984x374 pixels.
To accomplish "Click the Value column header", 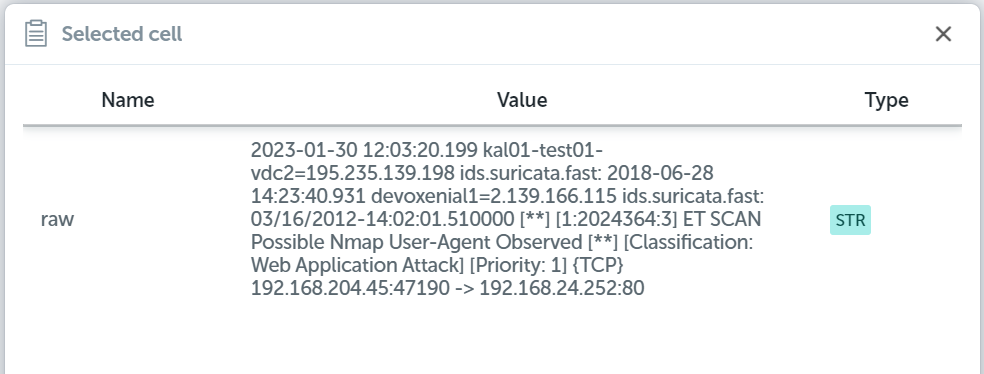I will [x=522, y=100].
